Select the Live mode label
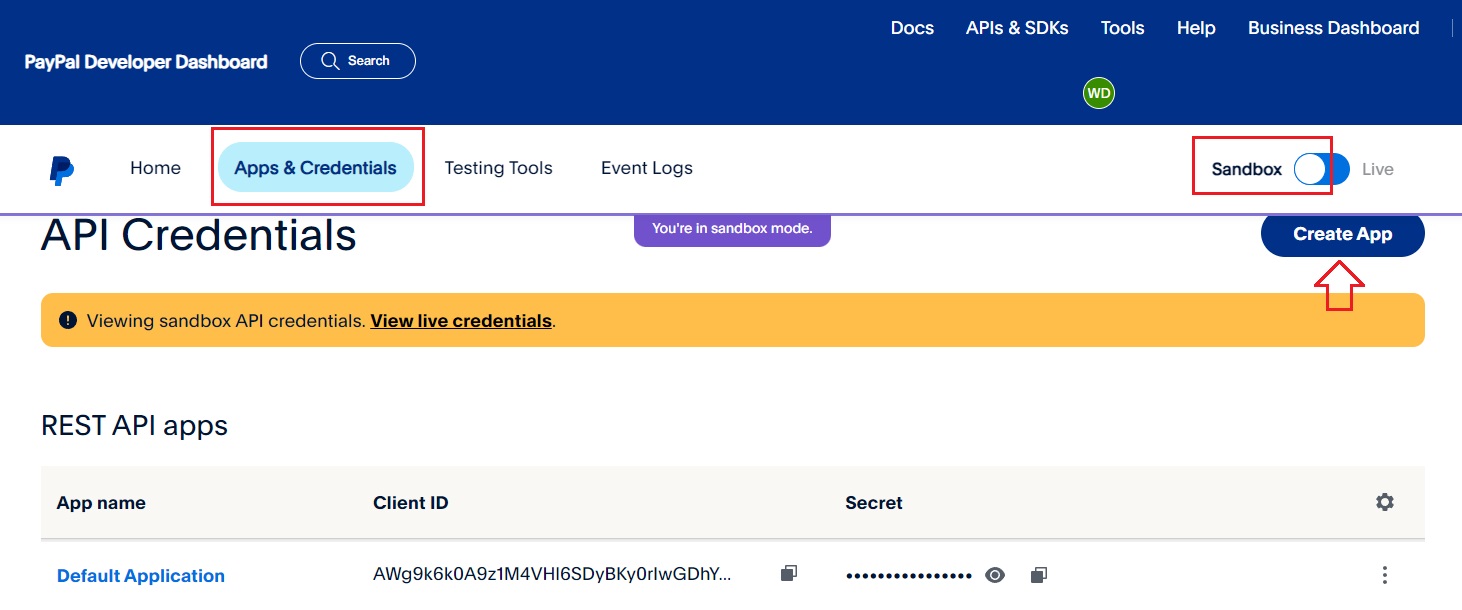1462x610 pixels. coord(1377,170)
